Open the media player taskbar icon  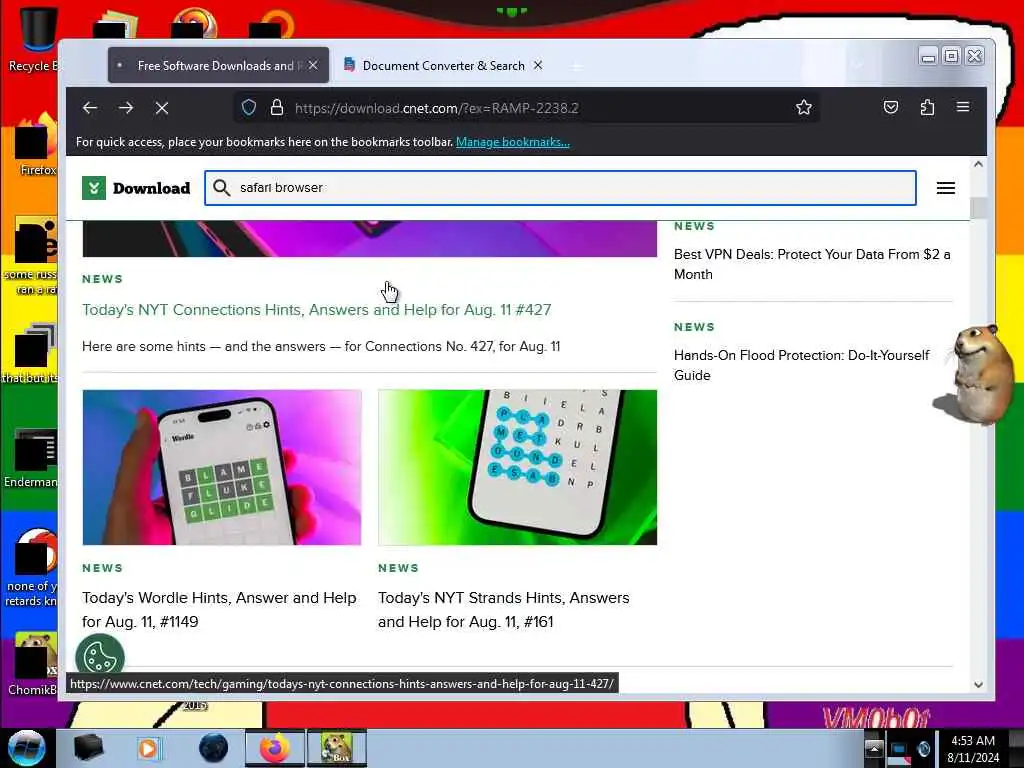point(148,748)
